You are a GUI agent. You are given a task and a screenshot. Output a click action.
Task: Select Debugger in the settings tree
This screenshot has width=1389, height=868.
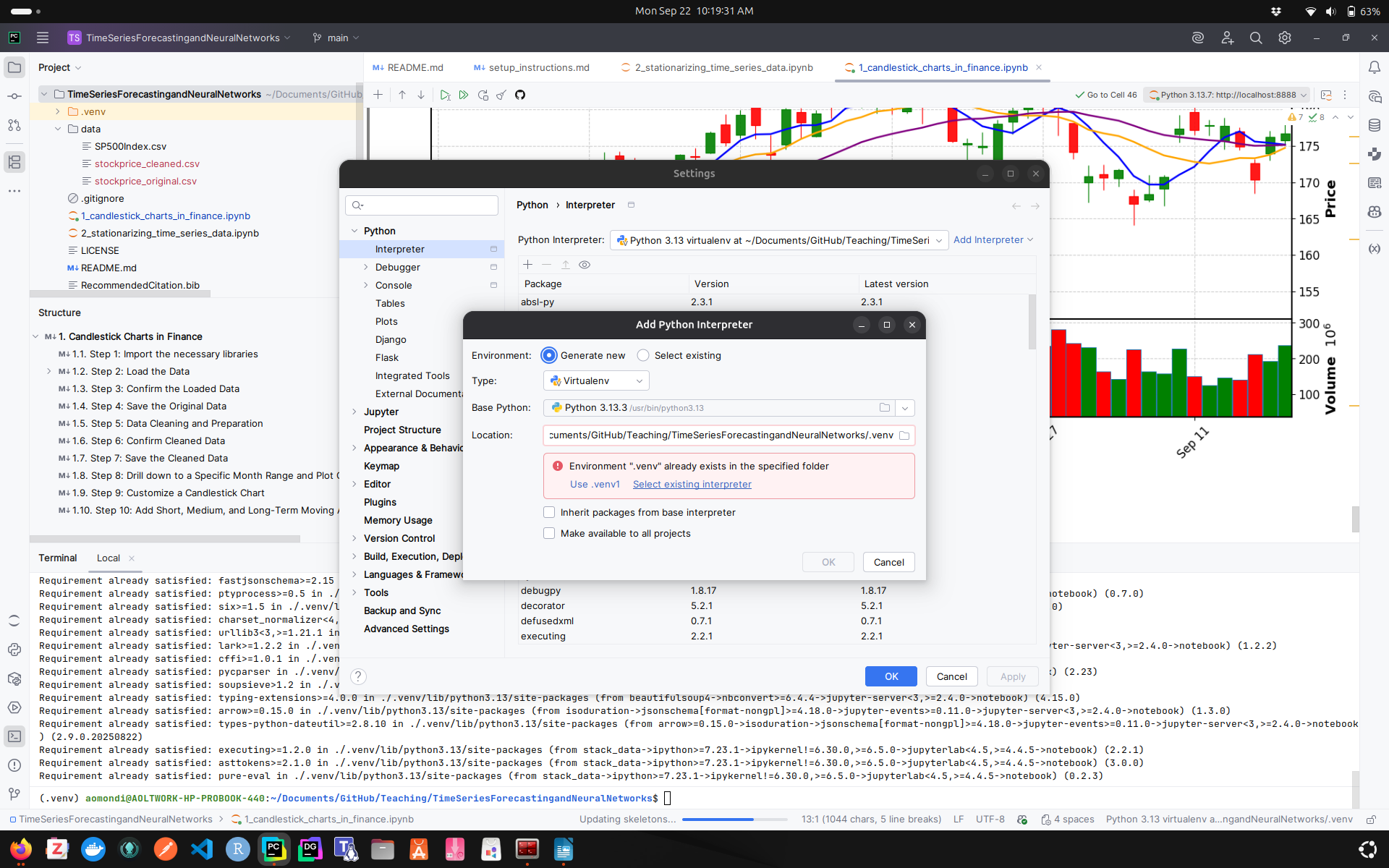pos(397,267)
